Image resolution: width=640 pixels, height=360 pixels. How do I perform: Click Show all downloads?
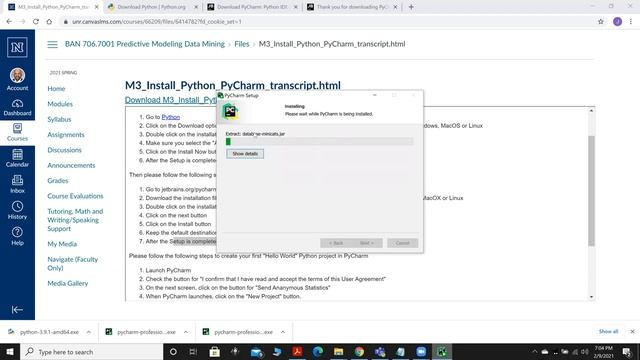tap(608, 331)
